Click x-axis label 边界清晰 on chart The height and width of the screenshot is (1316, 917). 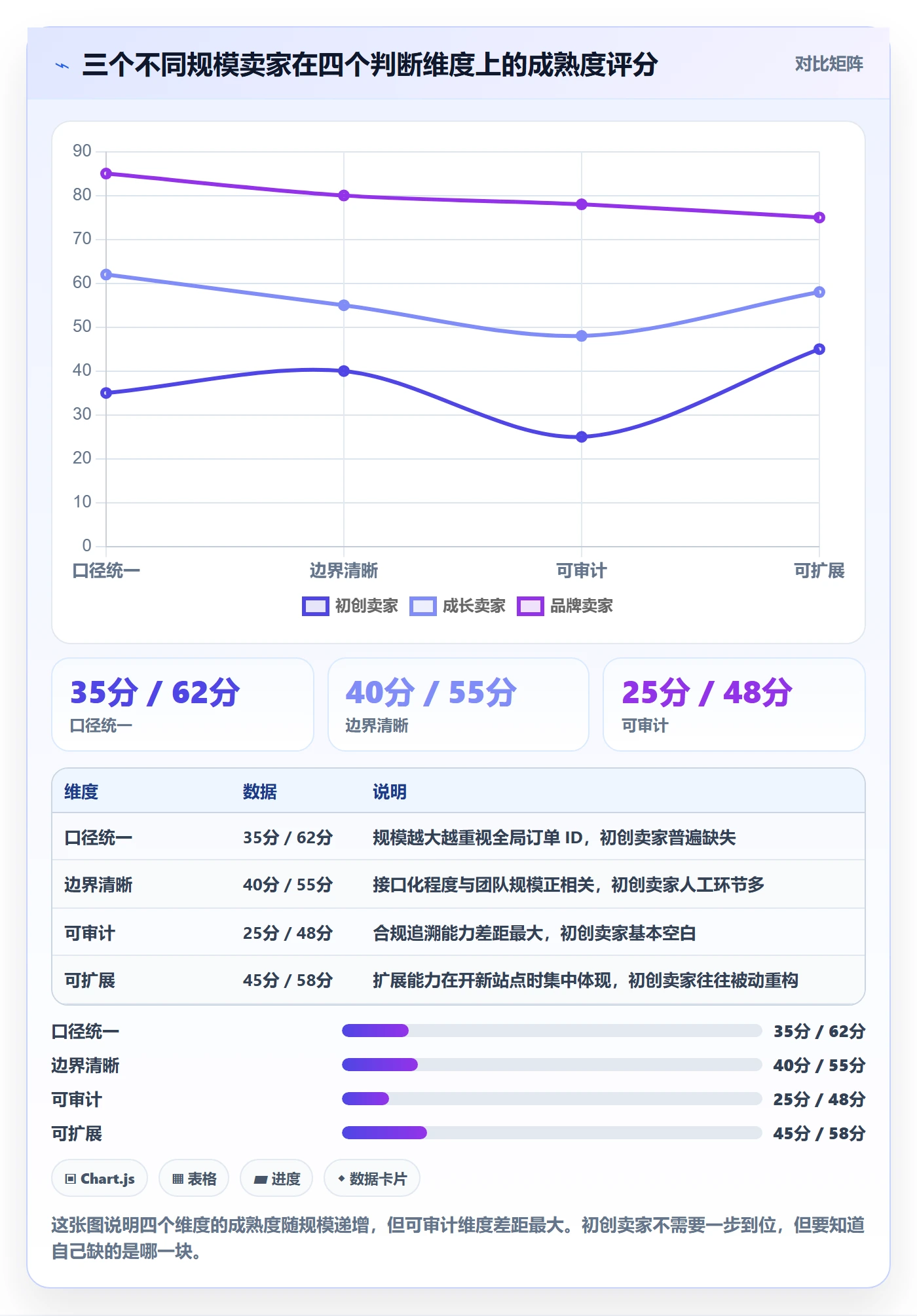tap(344, 571)
